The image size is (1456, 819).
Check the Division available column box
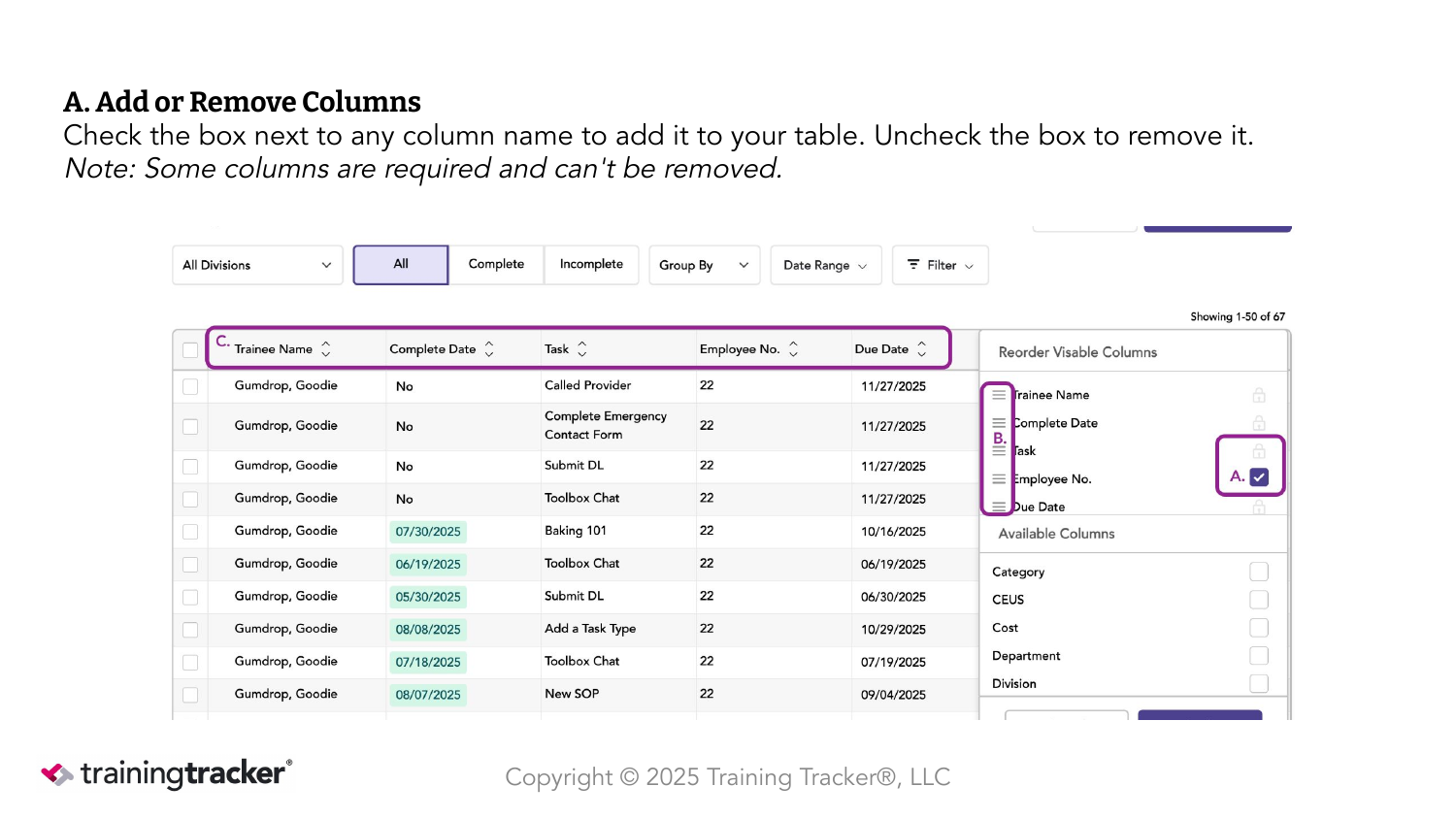coord(1259,683)
